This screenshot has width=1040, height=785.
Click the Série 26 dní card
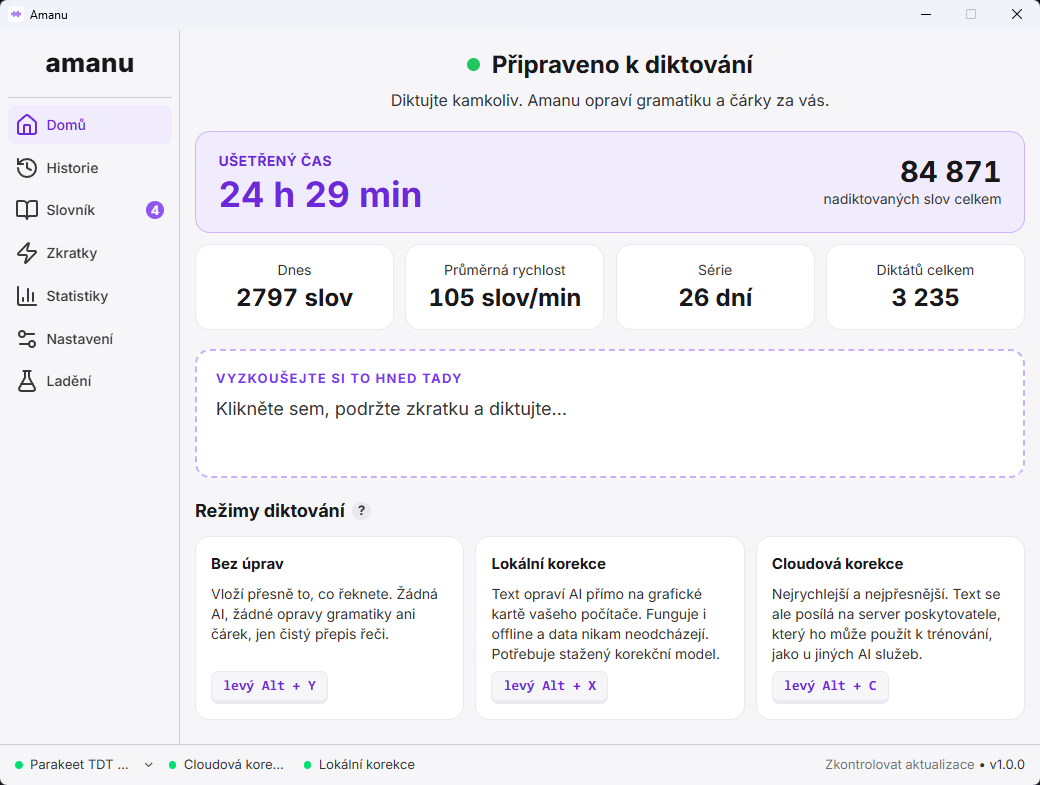715,287
